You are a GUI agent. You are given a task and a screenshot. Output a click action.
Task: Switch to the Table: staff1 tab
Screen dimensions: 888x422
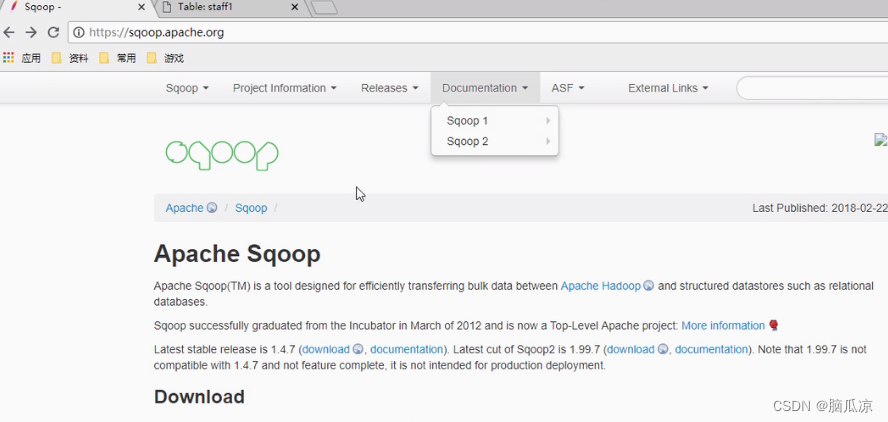click(x=227, y=7)
